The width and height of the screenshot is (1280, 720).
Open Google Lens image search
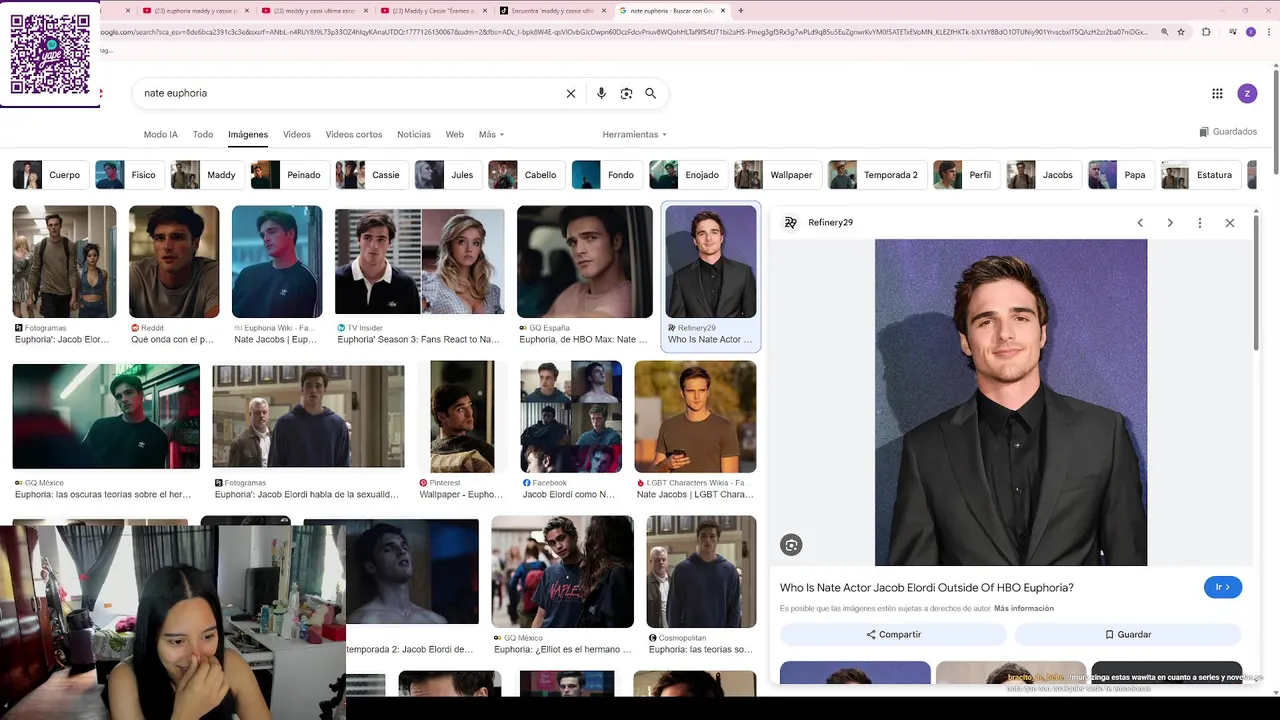click(x=626, y=93)
